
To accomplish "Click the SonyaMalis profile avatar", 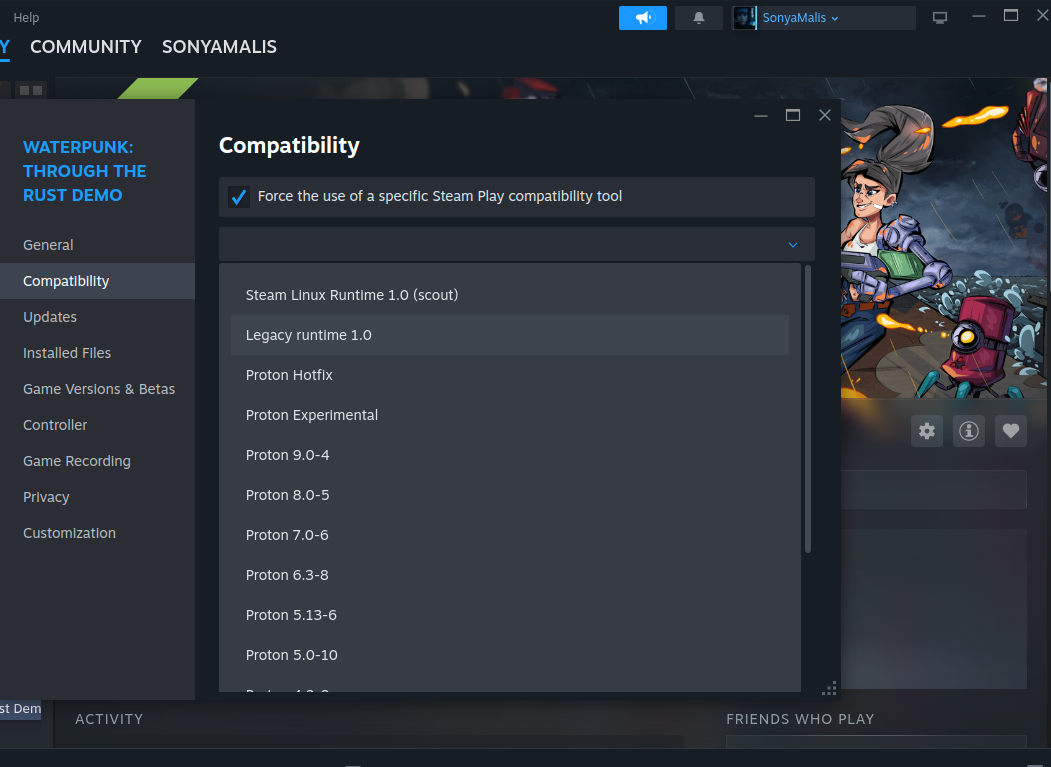I will pos(744,18).
